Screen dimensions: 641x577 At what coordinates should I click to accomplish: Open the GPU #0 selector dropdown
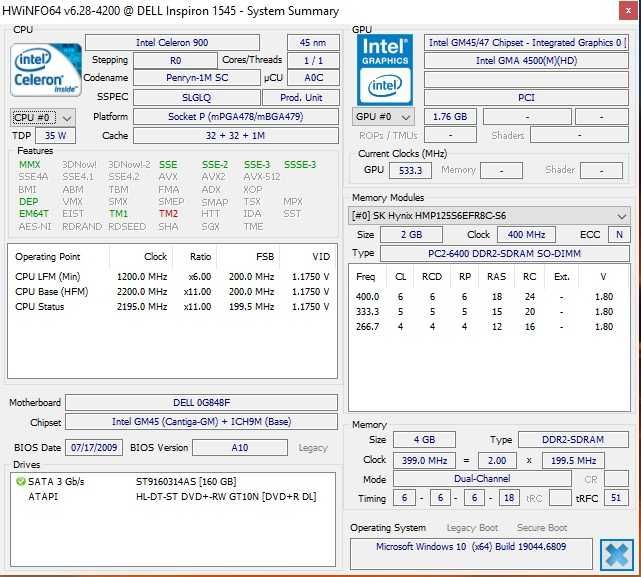383,117
